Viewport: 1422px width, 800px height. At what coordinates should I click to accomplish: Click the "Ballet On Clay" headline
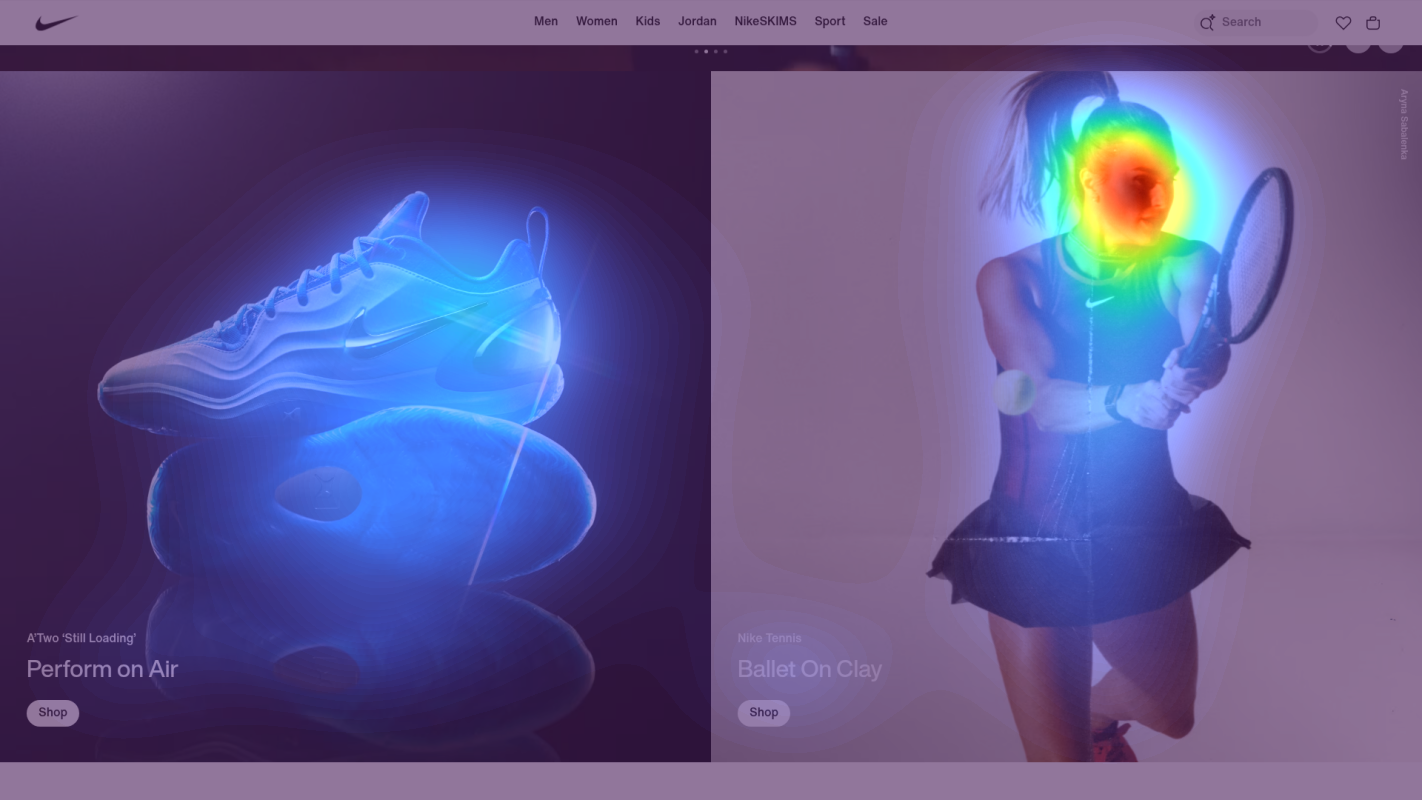tap(810, 669)
